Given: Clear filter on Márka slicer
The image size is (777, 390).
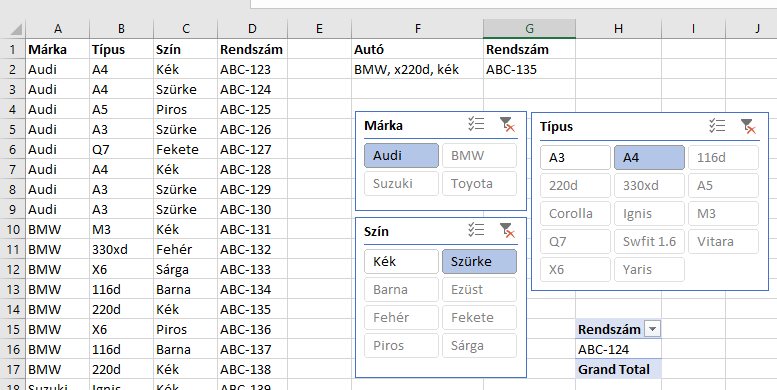Looking at the screenshot, I should [507, 124].
